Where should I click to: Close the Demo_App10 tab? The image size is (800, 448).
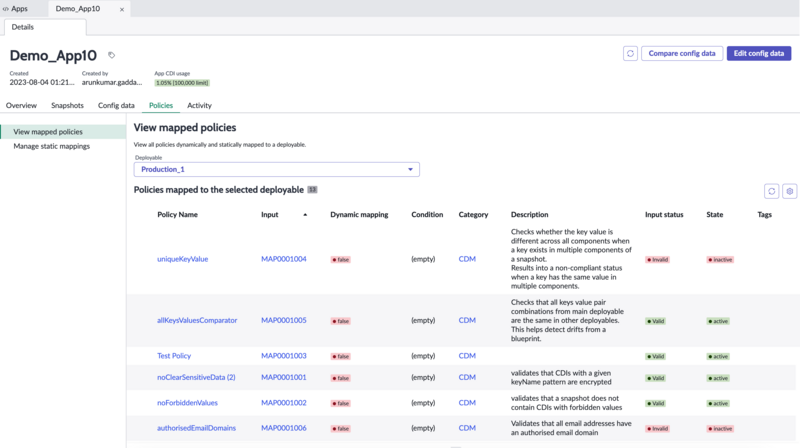pyautogui.click(x=122, y=9)
